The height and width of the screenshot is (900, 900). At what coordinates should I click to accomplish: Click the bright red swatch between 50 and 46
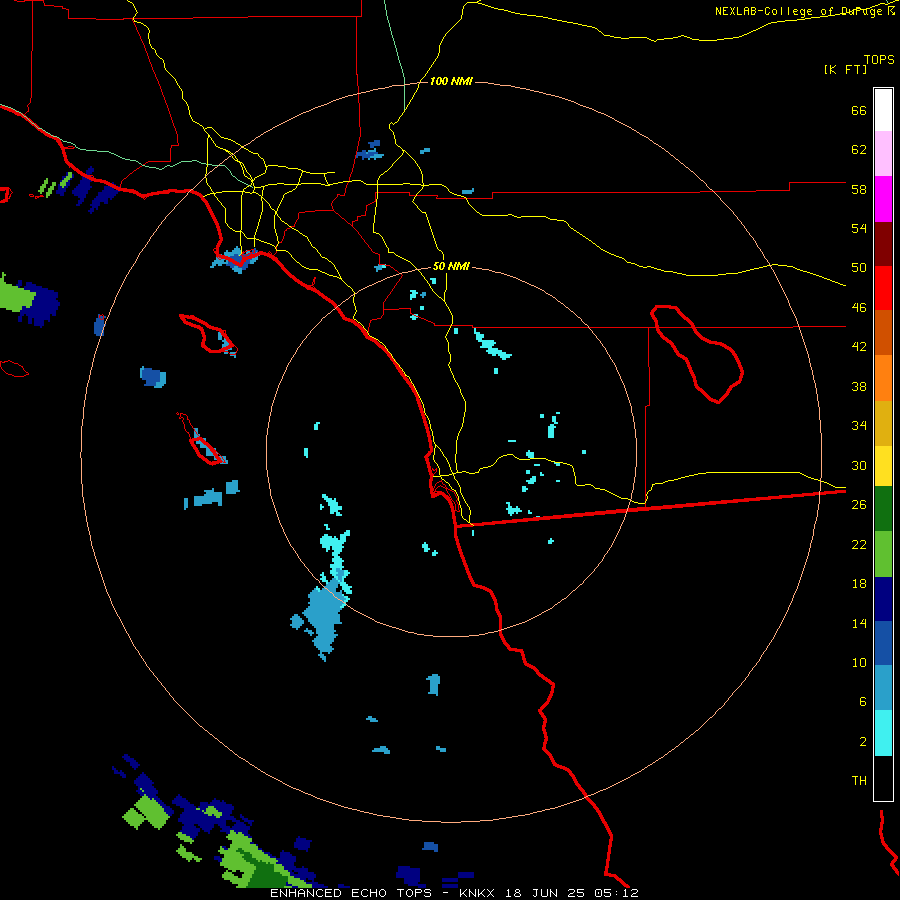(883, 288)
